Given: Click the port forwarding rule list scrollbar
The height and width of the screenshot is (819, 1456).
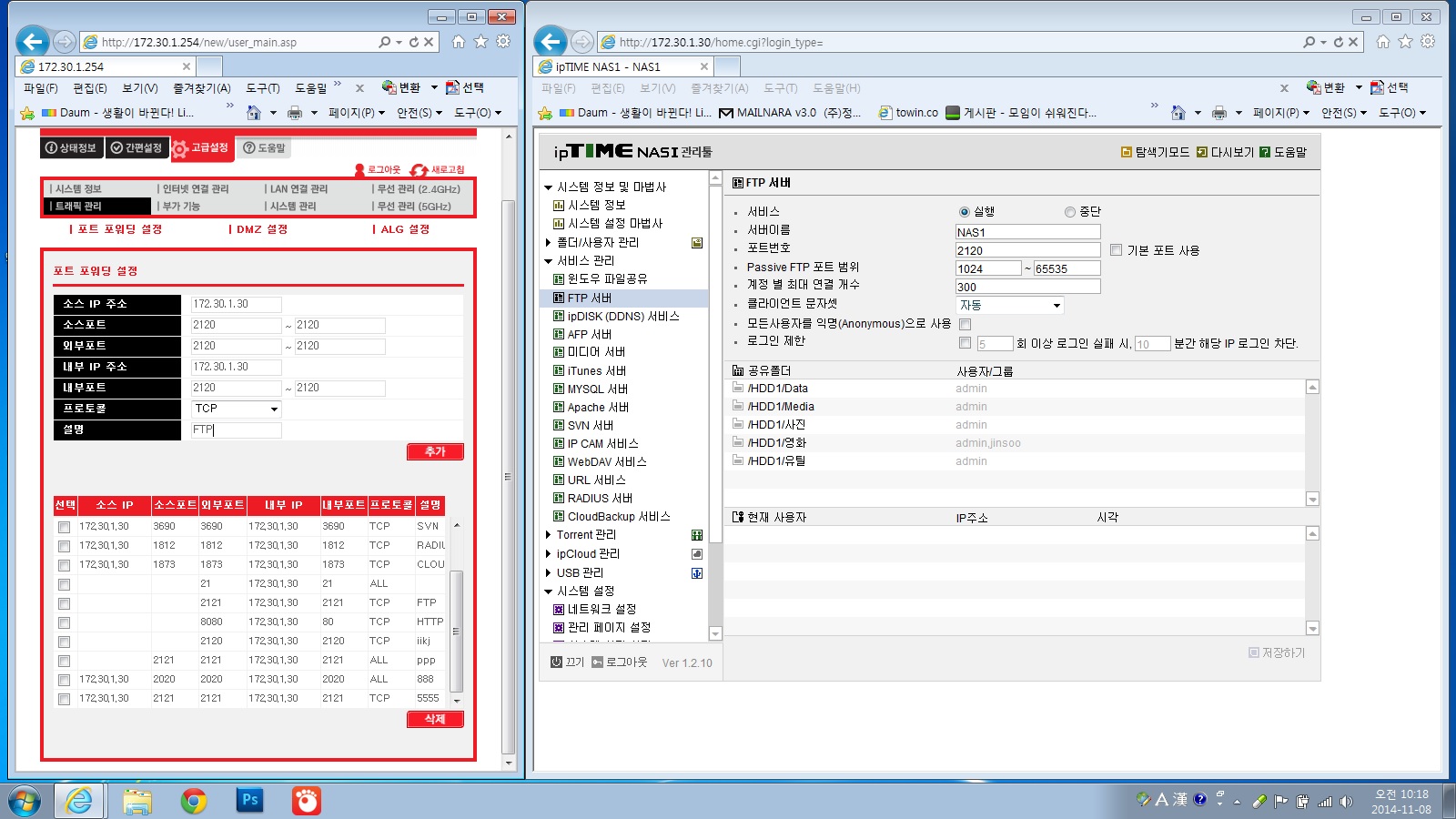Looking at the screenshot, I should coord(457,613).
